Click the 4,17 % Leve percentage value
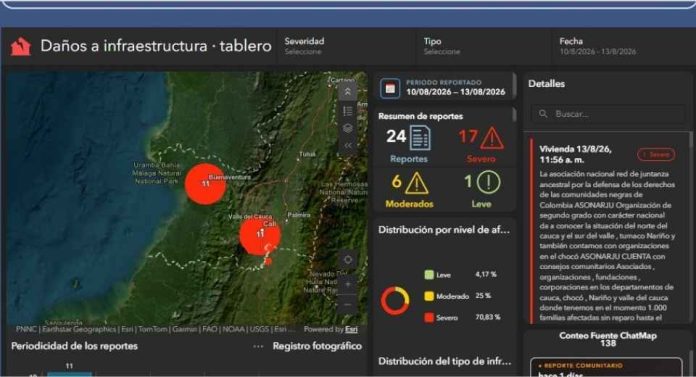The width and height of the screenshot is (696, 377). (x=486, y=274)
